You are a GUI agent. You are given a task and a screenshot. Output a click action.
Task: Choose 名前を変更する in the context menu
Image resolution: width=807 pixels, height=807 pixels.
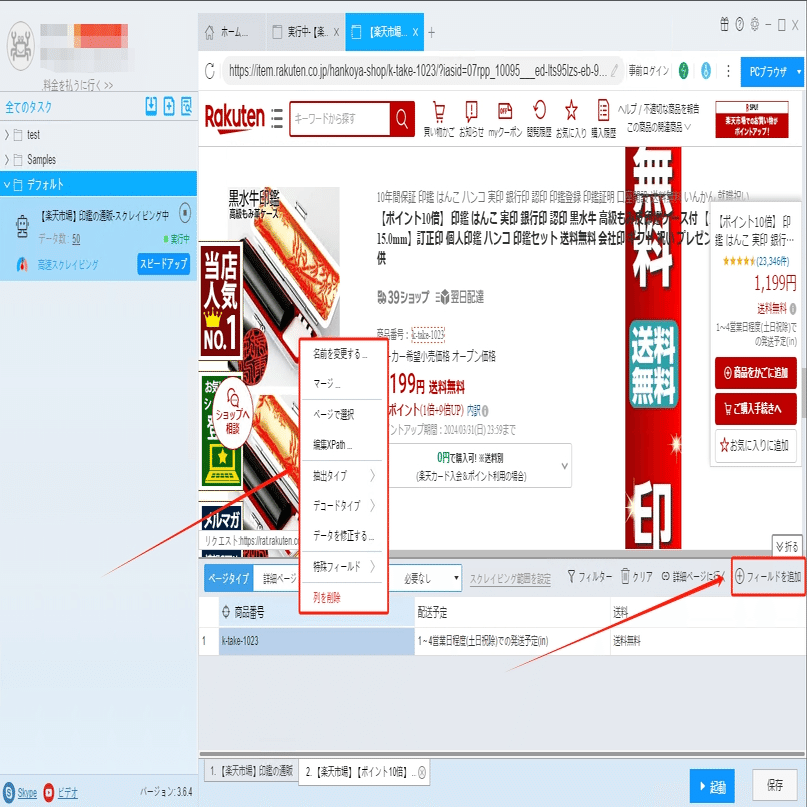pyautogui.click(x=340, y=354)
